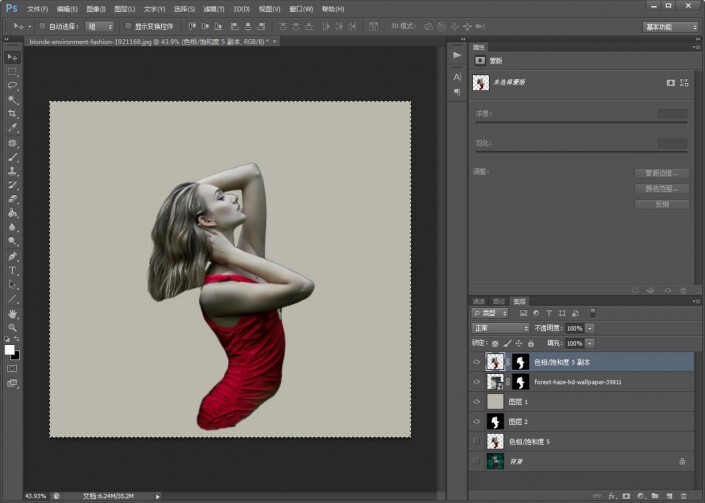Viewport: 705px width, 503px height.
Task: Click the foreground white color swatch
Action: coord(10,349)
